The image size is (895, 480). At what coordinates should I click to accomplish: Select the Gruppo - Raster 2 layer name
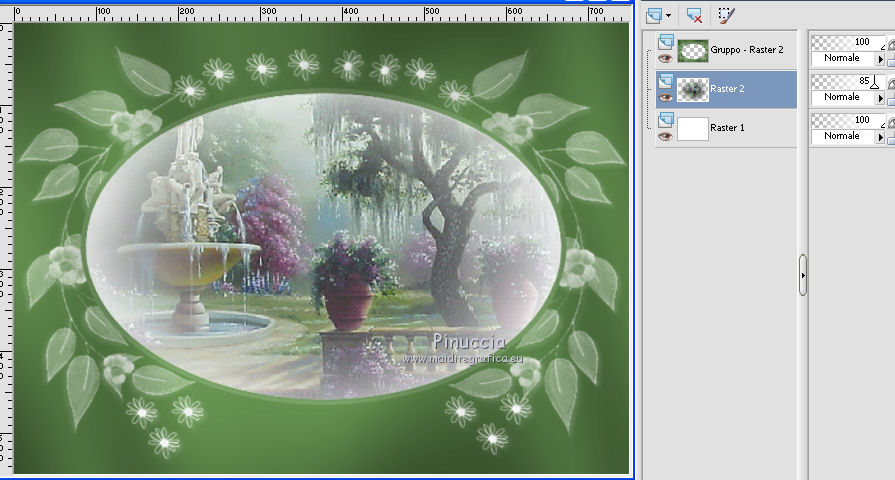(x=747, y=50)
